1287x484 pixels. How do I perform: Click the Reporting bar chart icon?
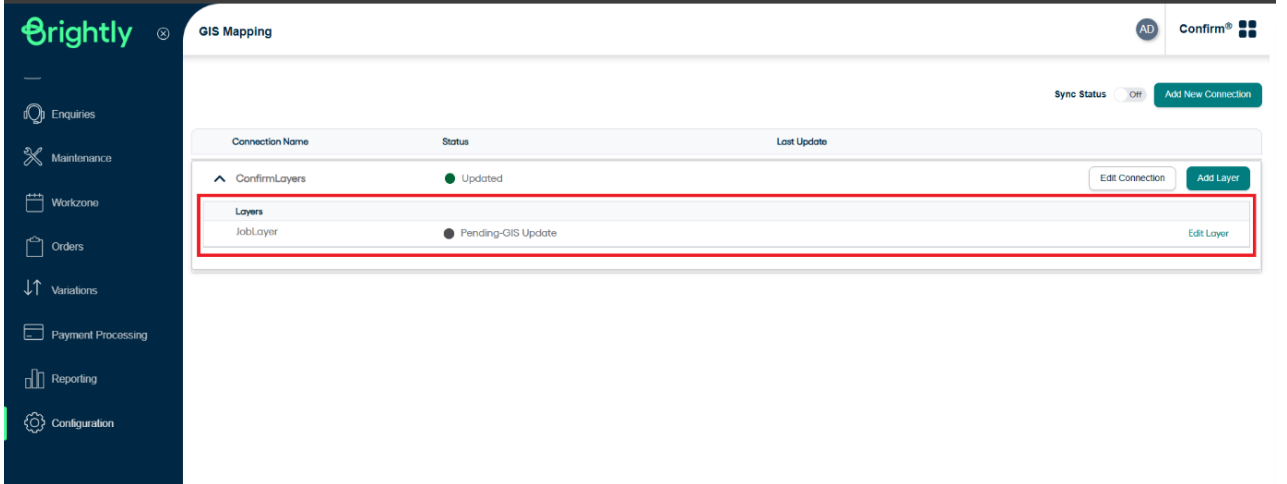[34, 379]
